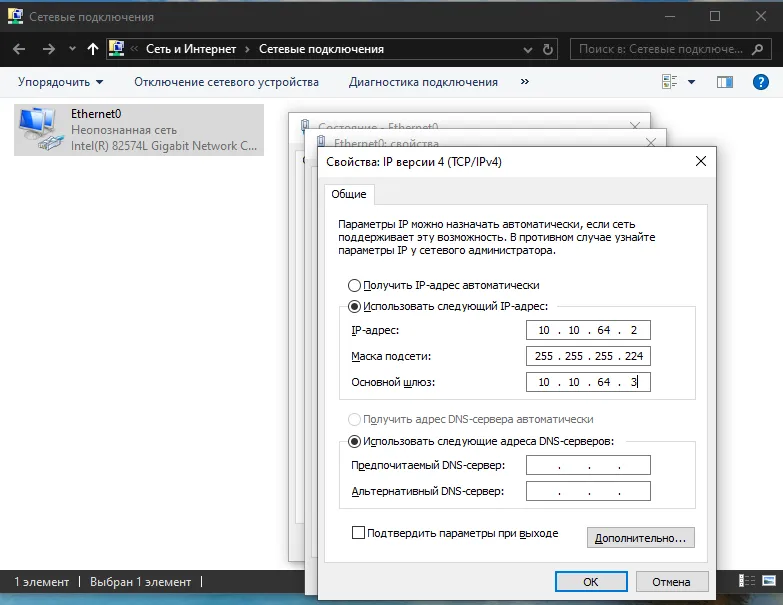783x605 pixels.
Task: Click the Network Connections title bar icon
Action: [x=15, y=16]
